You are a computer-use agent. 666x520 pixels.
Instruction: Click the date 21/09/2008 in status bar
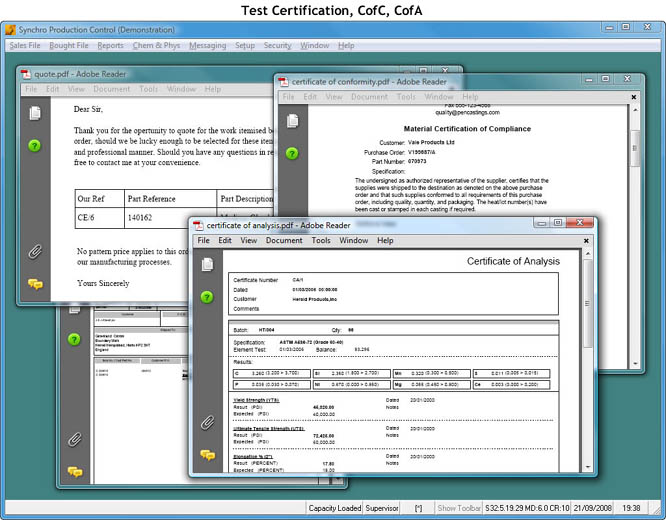(x=592, y=508)
